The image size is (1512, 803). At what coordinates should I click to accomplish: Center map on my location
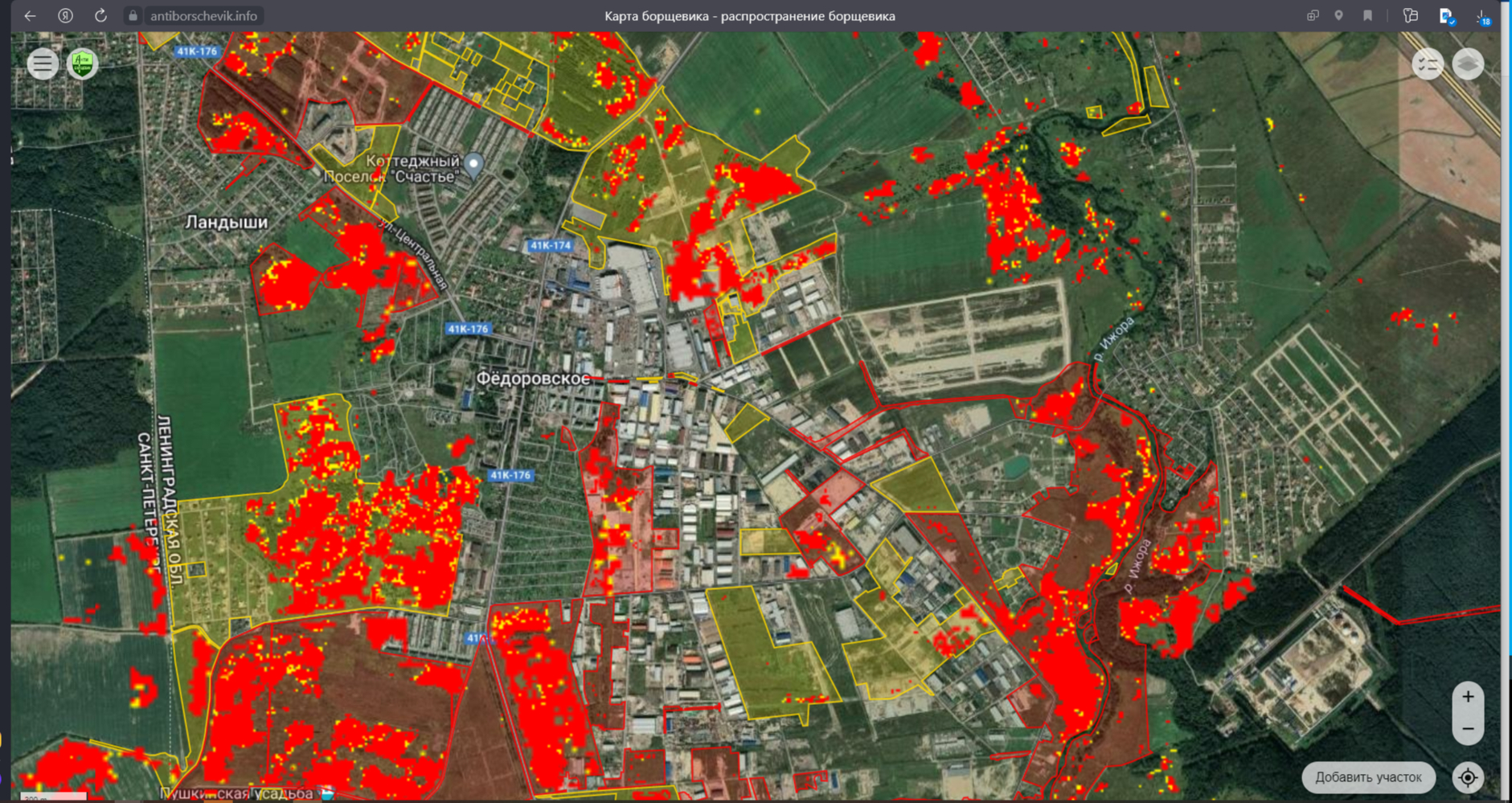point(1468,777)
